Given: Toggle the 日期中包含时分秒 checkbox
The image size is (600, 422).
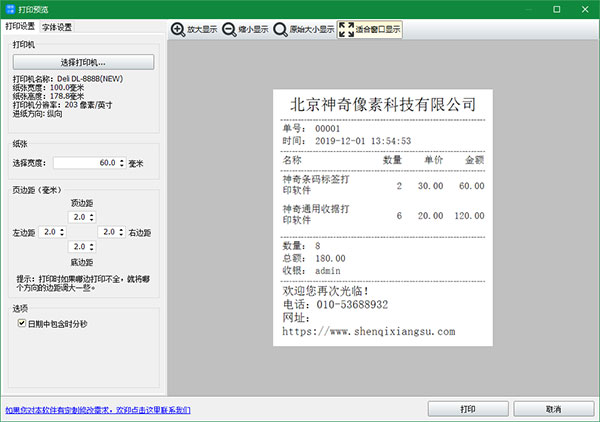Looking at the screenshot, I should pos(22,323).
